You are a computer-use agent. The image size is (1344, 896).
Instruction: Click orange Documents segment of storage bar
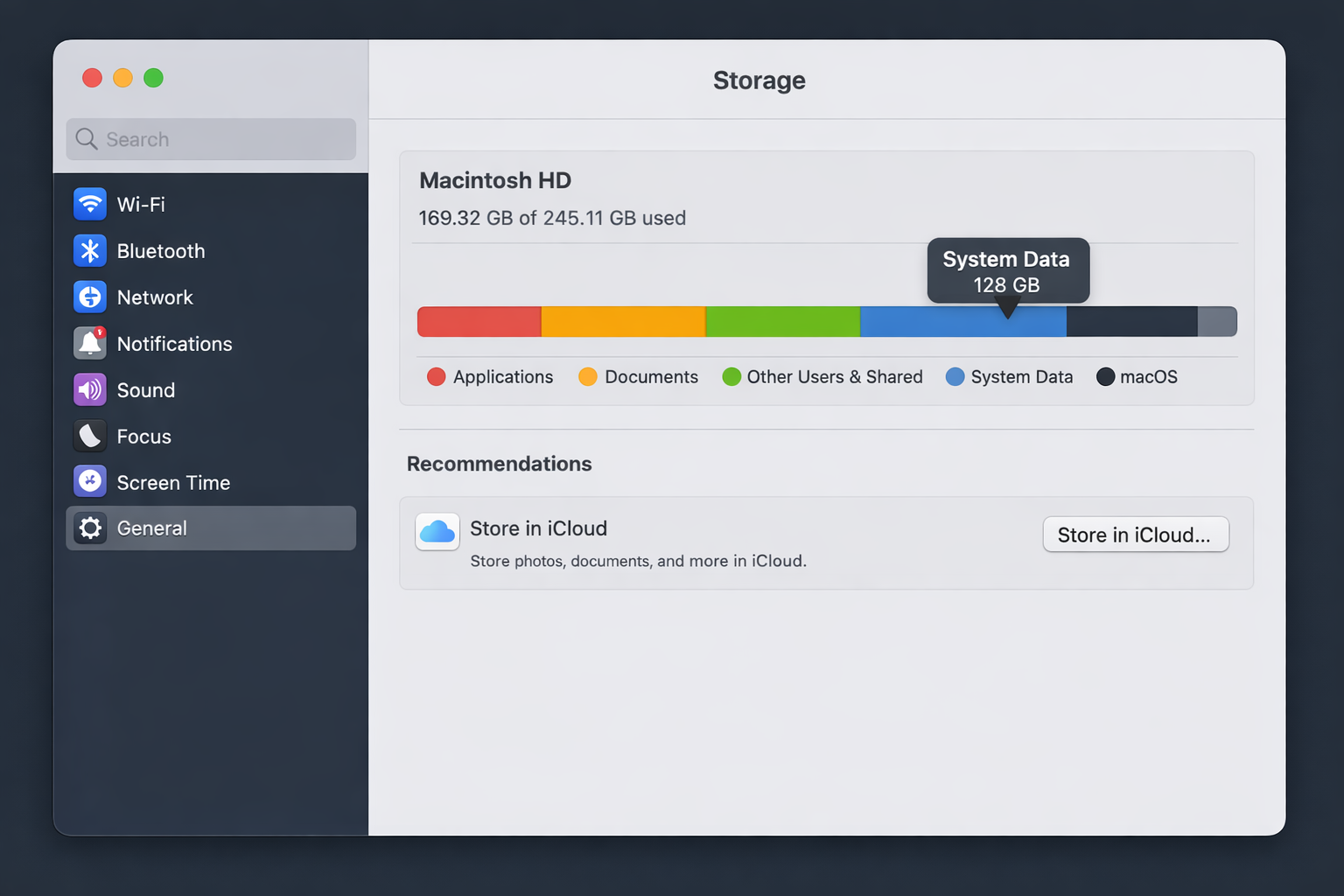pyautogui.click(x=623, y=321)
